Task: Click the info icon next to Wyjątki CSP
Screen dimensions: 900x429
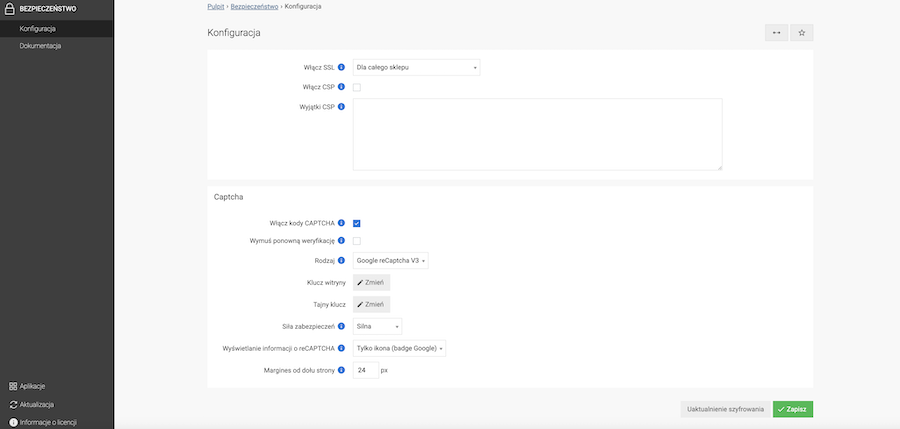Action: point(342,106)
